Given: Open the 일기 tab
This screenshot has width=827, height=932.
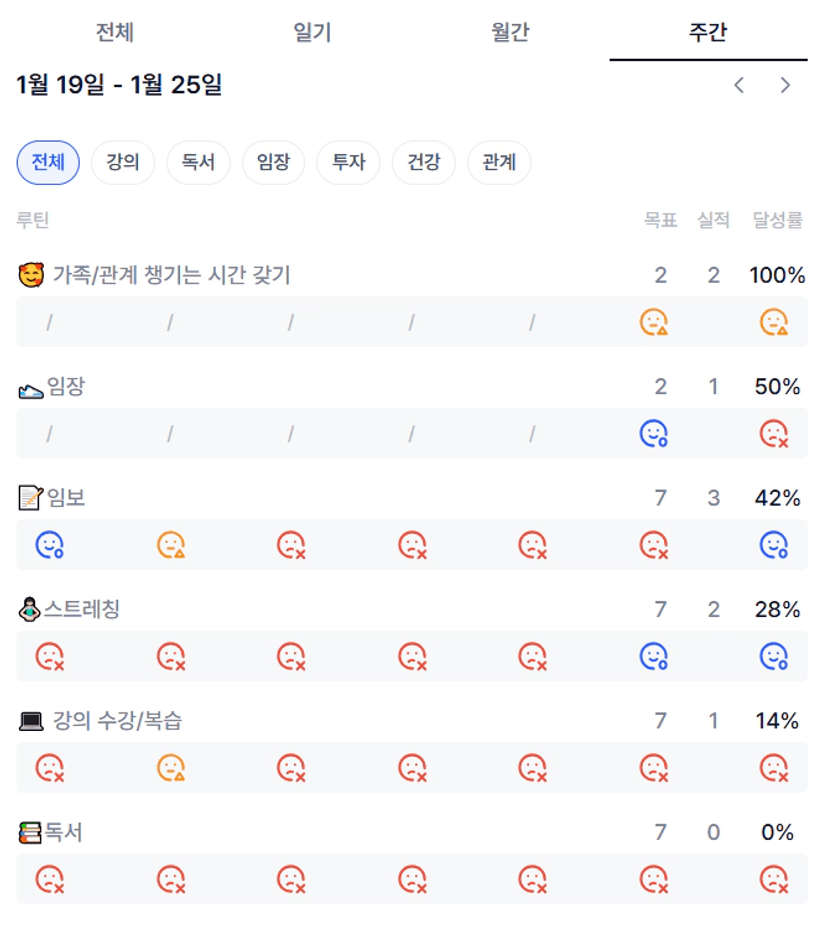Looking at the screenshot, I should pyautogui.click(x=312, y=32).
